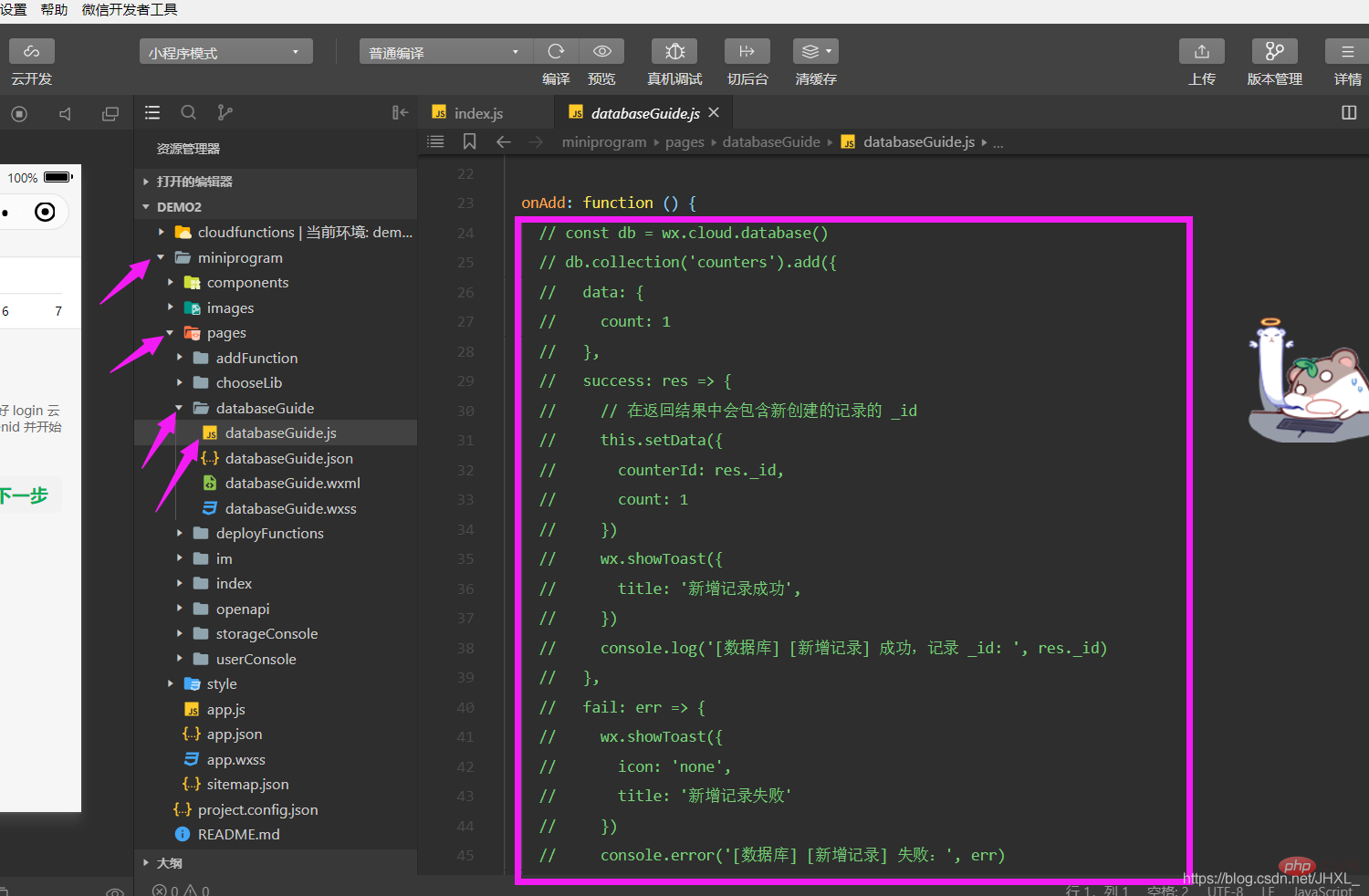
Task: Click the 编译 compile refresh icon
Action: point(556,51)
